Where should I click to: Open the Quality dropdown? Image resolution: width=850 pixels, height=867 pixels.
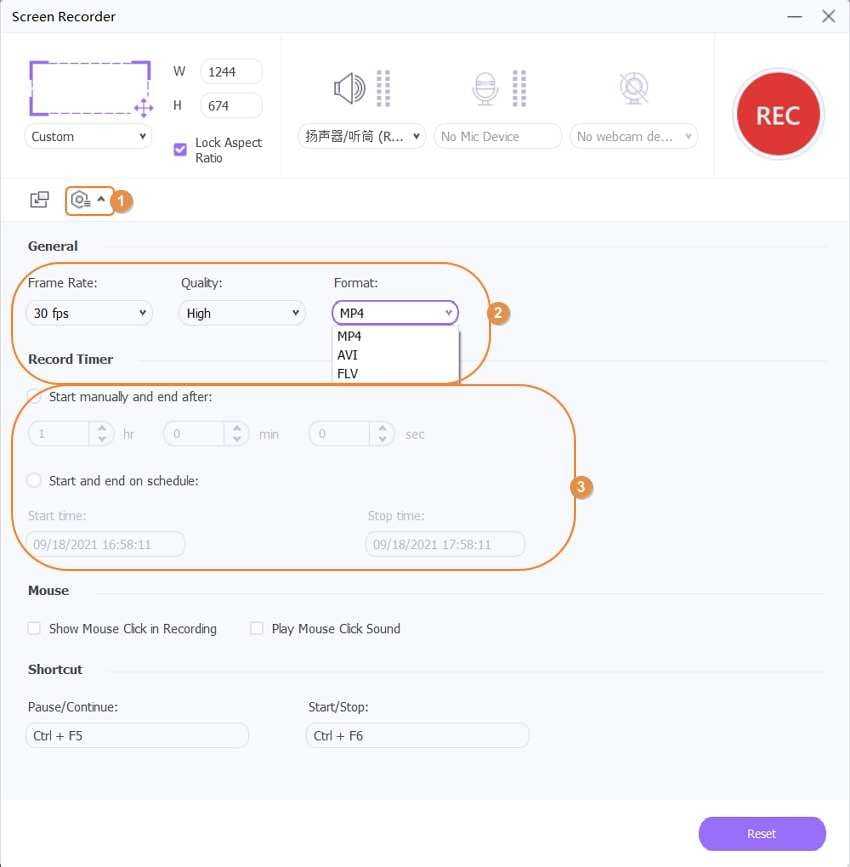(241, 313)
